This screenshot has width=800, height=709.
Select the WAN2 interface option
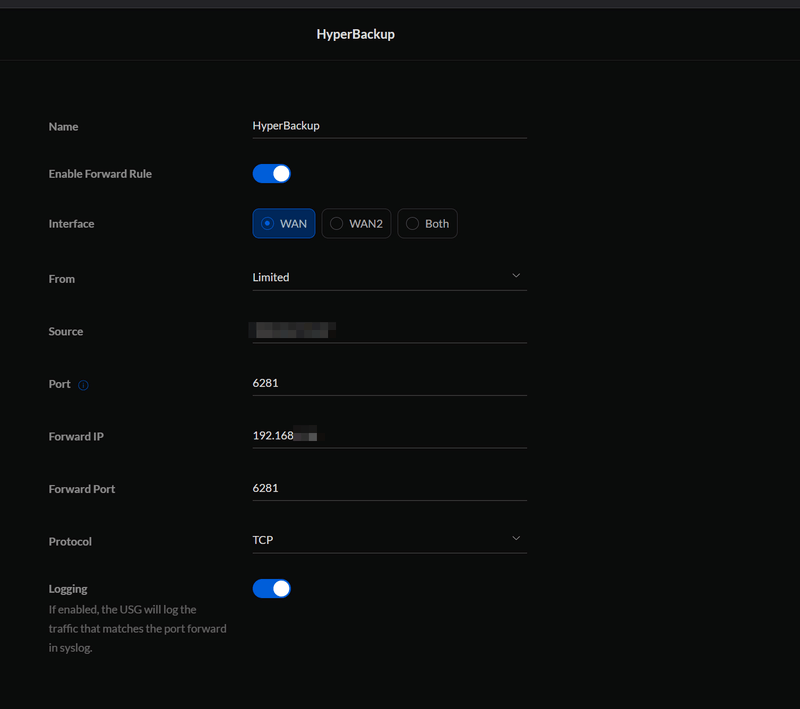pyautogui.click(x=356, y=223)
